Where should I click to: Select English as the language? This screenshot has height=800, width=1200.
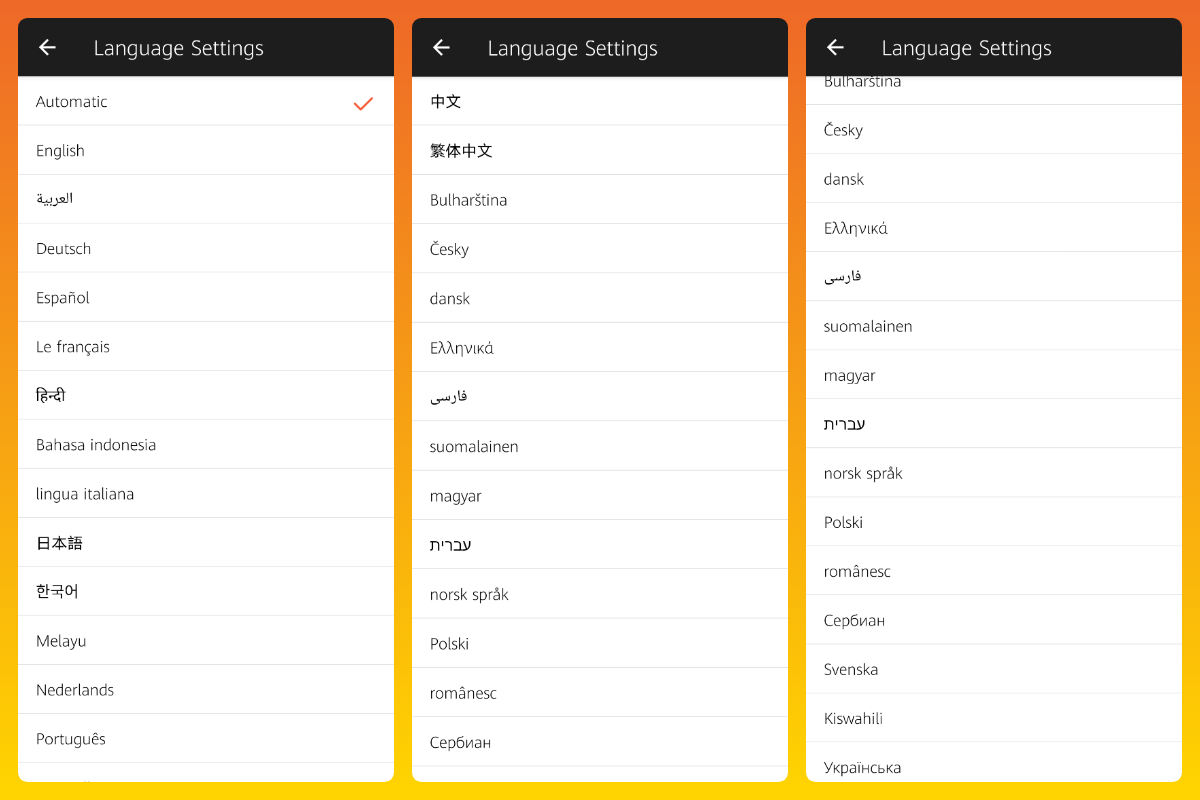click(x=60, y=151)
